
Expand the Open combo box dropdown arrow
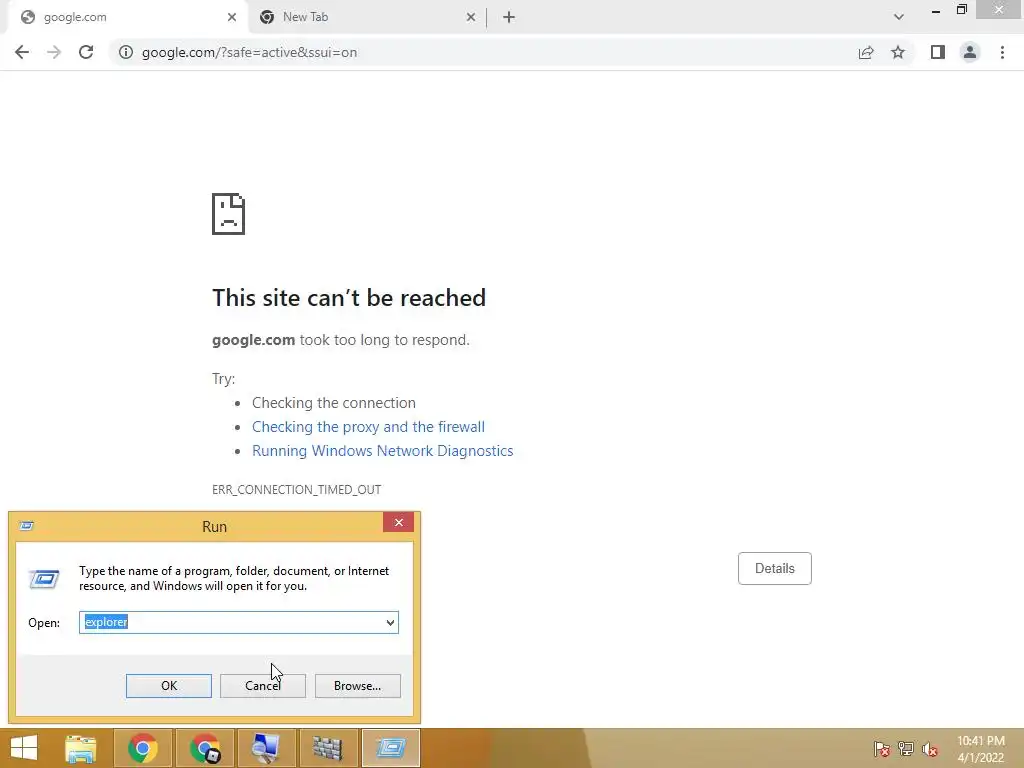click(390, 622)
